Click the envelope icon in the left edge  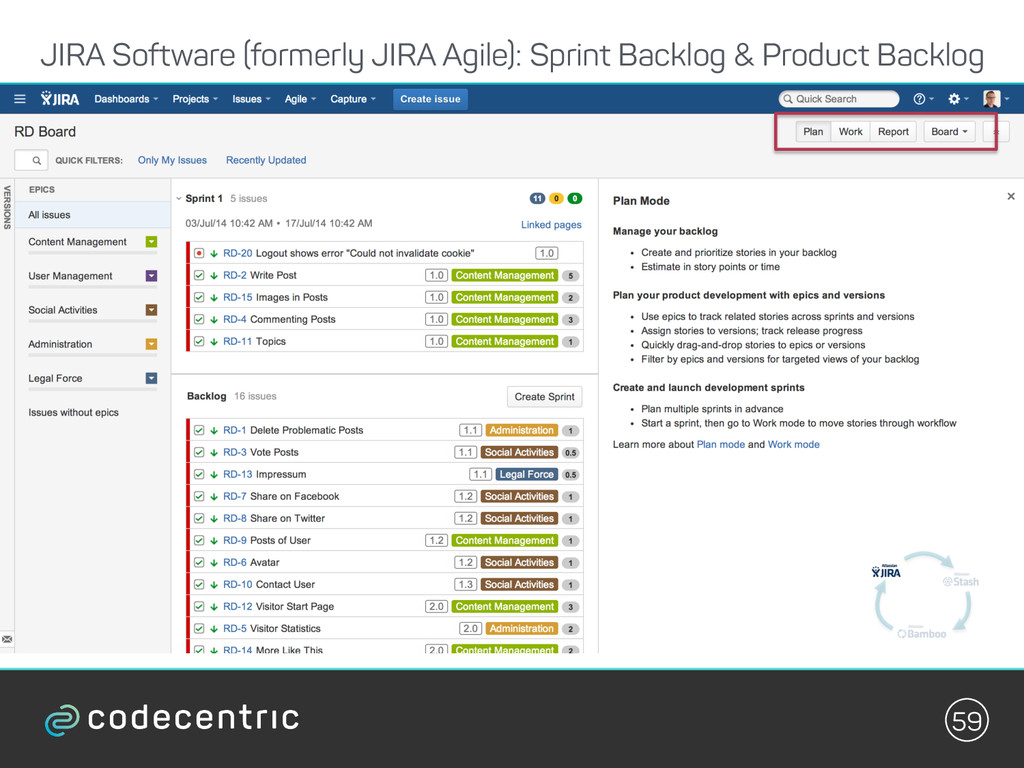[7, 639]
